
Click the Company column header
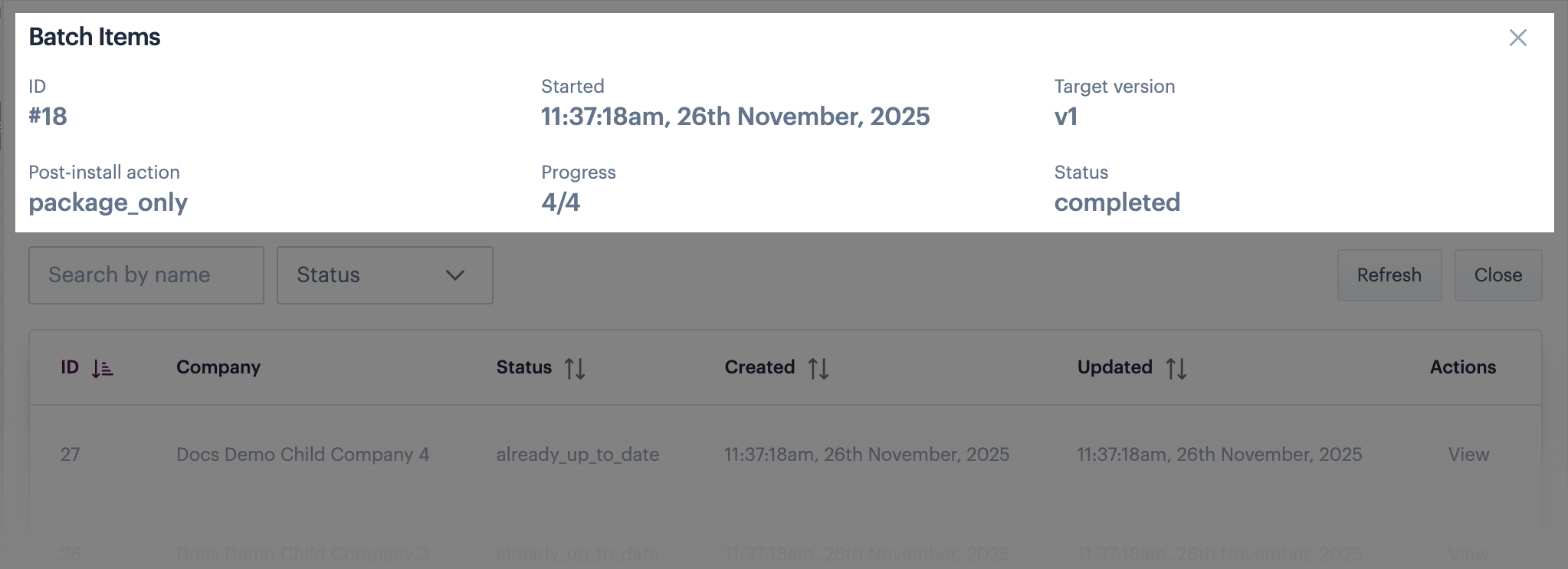(x=218, y=367)
